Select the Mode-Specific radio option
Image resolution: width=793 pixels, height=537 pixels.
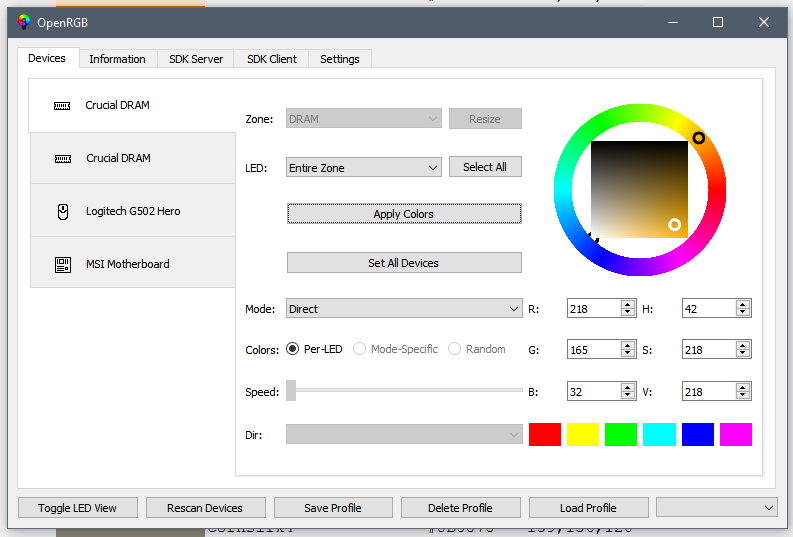pos(359,349)
